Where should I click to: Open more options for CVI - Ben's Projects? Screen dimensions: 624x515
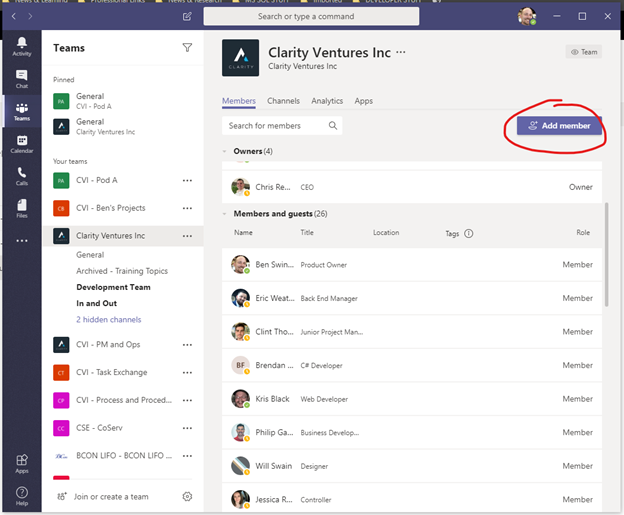(187, 208)
